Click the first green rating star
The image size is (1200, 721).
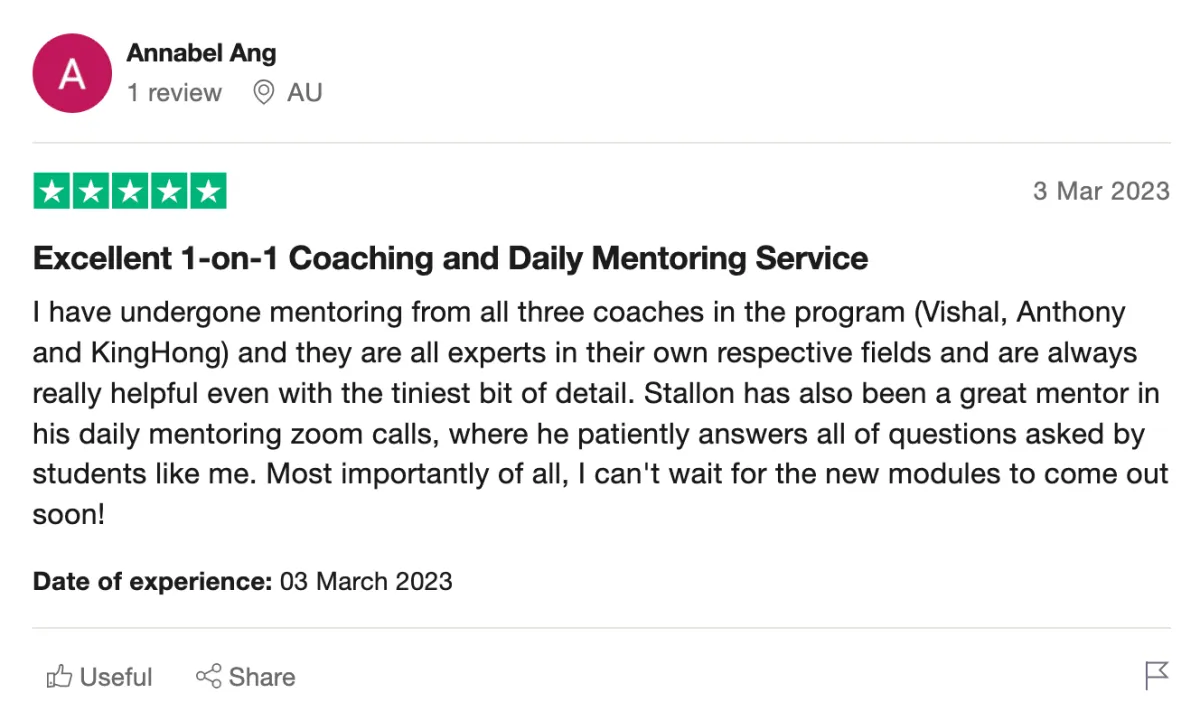(52, 191)
